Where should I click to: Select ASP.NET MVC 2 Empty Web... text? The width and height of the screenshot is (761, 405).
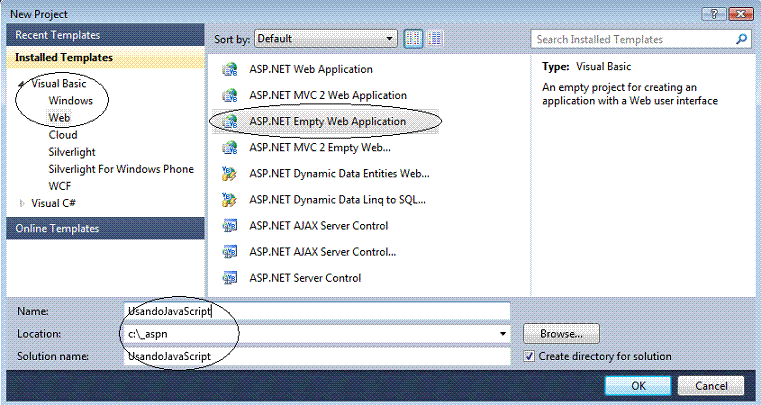(x=320, y=148)
